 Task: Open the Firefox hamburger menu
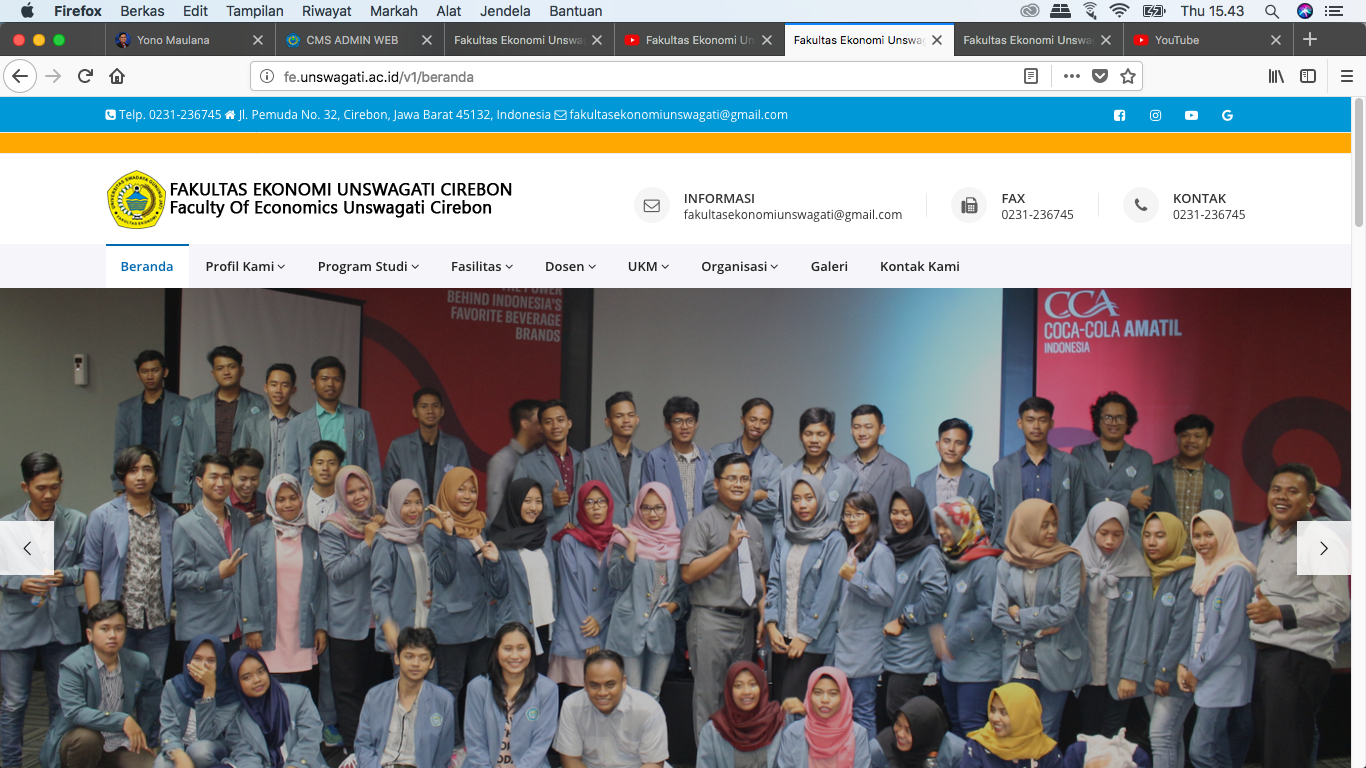(1346, 76)
